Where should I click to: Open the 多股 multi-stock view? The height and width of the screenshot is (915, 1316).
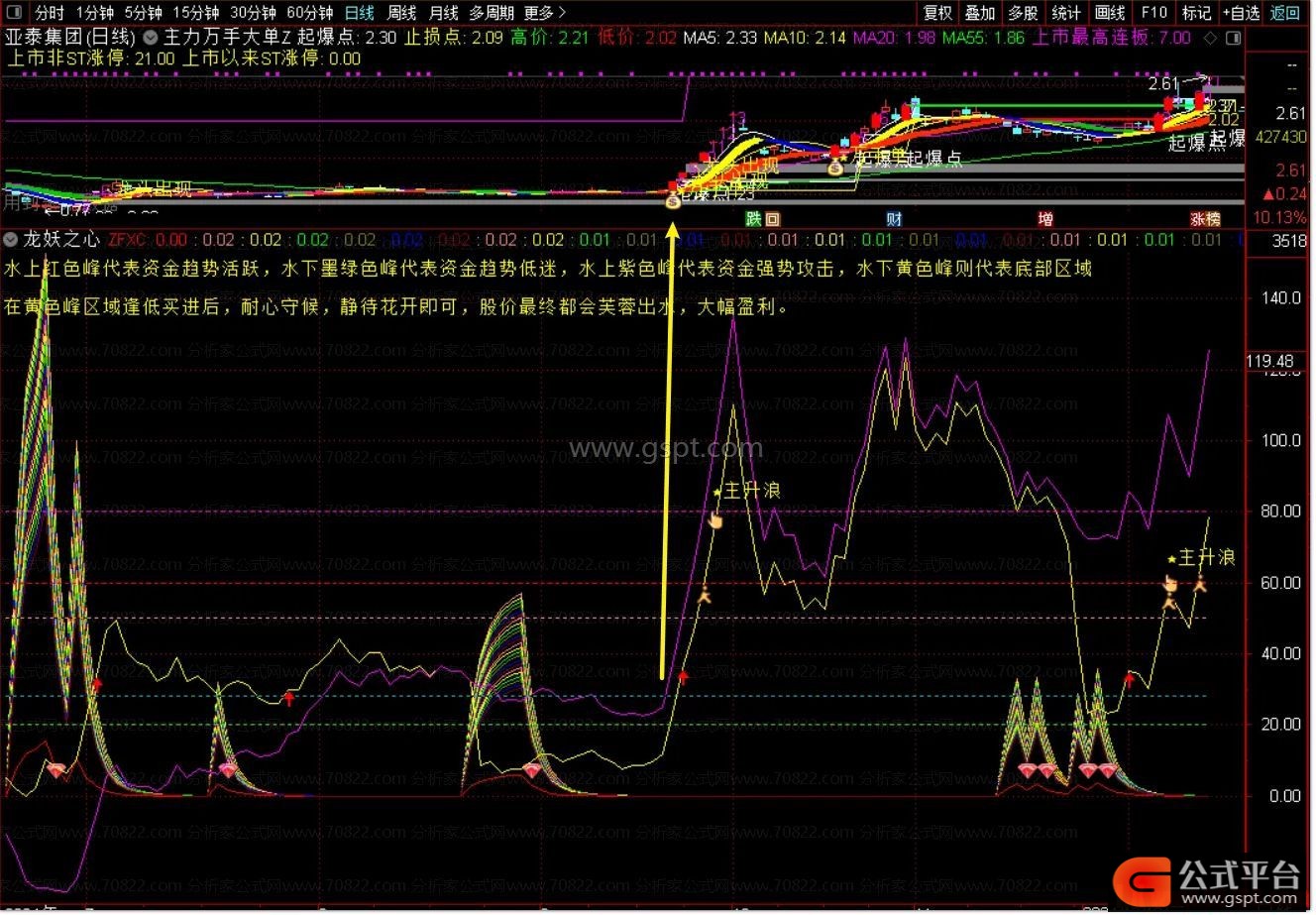1023,13
